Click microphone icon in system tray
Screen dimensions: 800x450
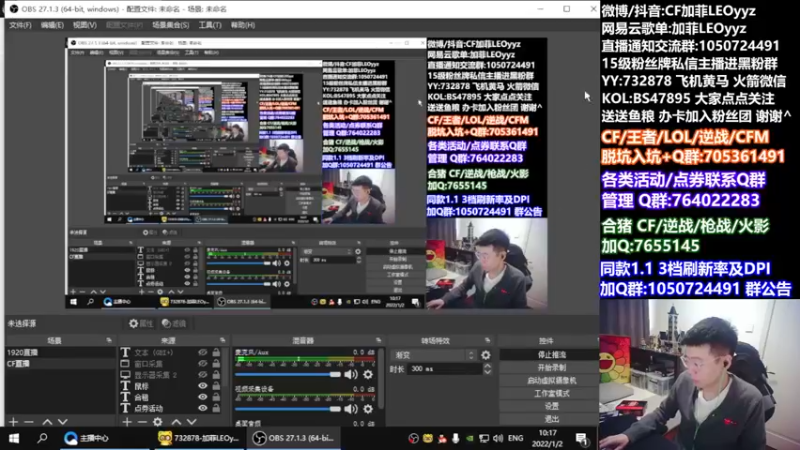(x=456, y=438)
